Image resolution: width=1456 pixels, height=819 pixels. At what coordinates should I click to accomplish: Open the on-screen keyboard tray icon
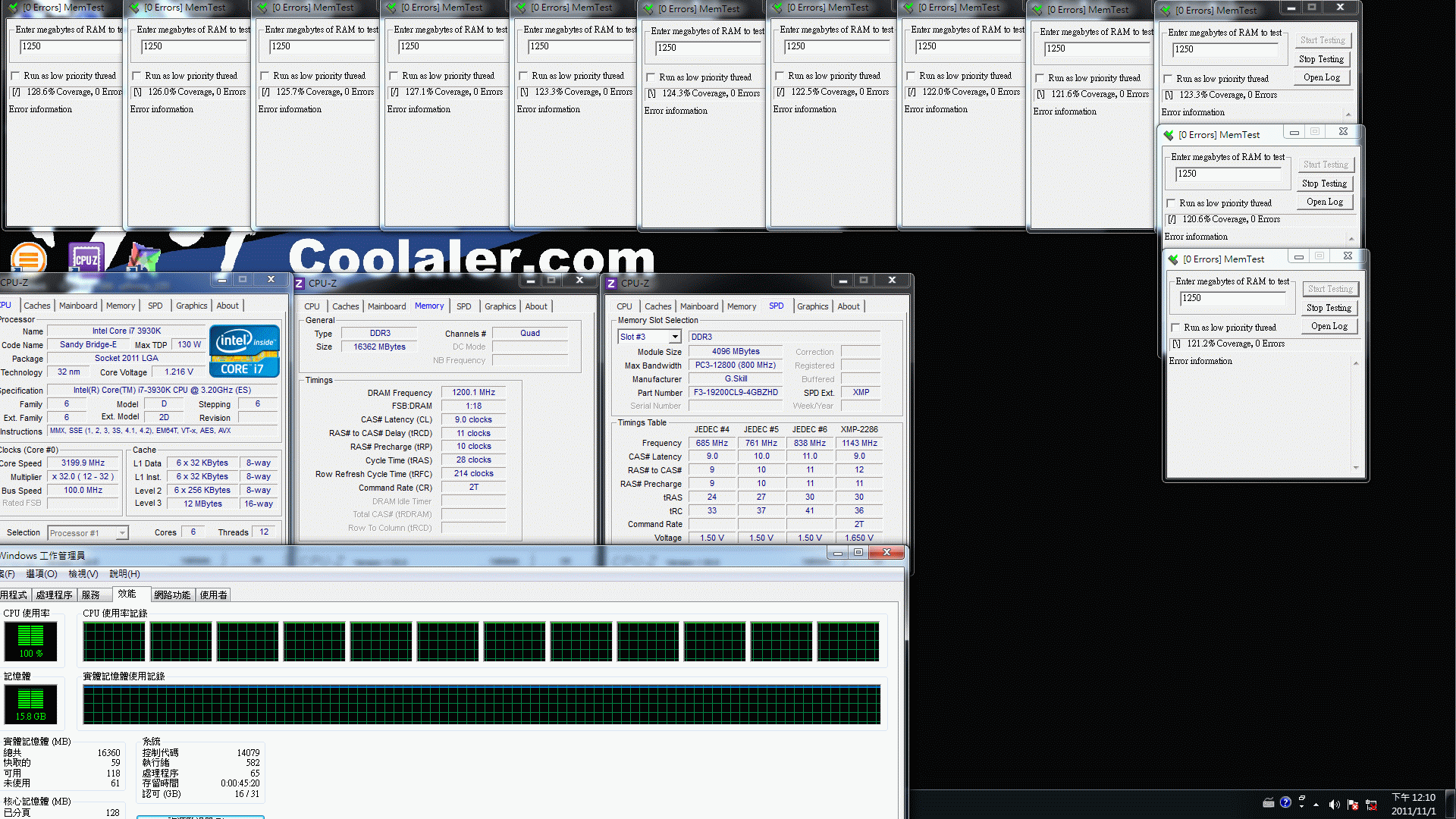click(1268, 803)
